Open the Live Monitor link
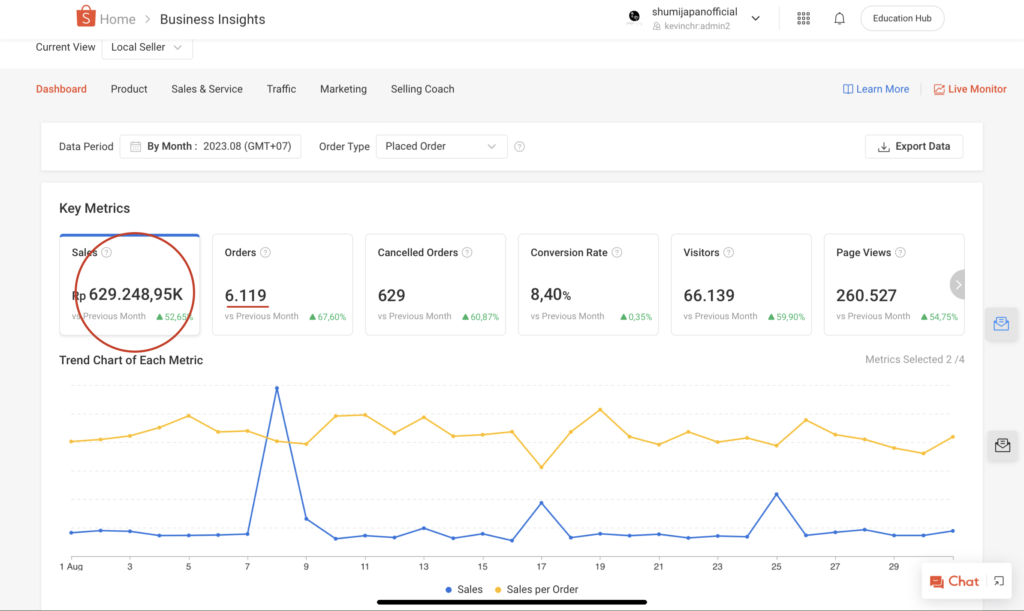 (969, 89)
